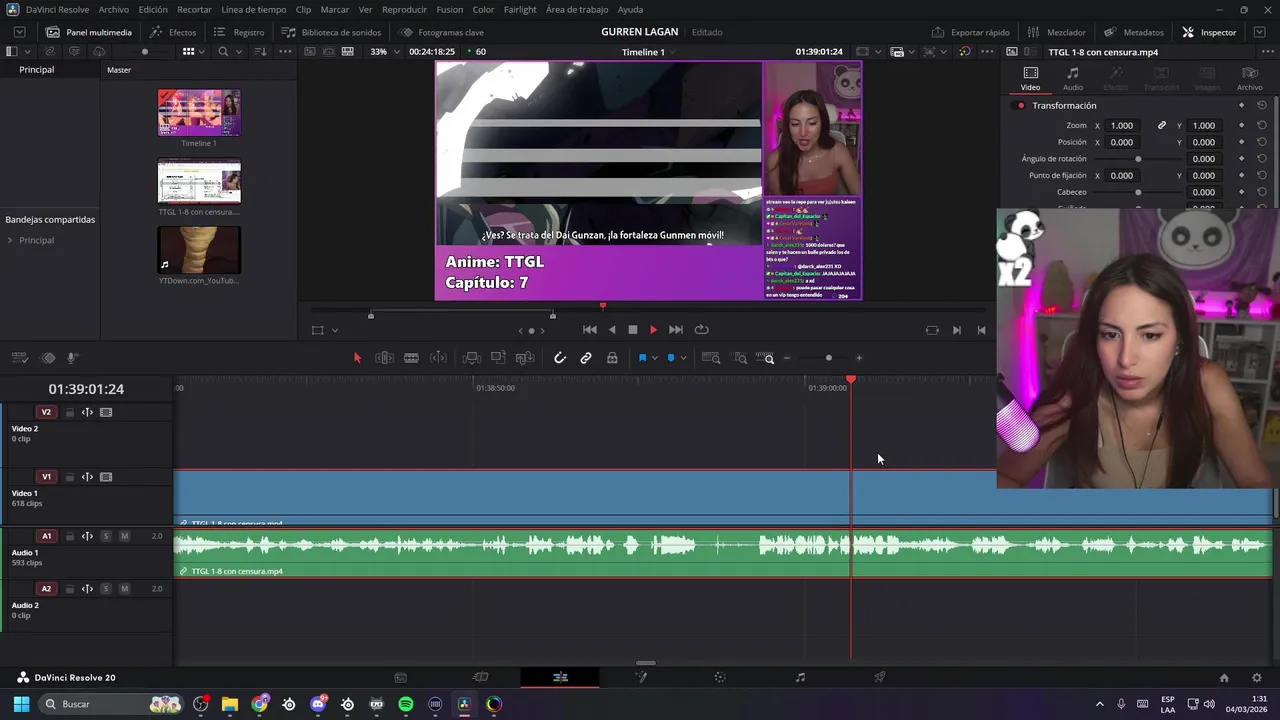Adjust Ángulo de rotación slider
Screen dimensions: 1280x720
[1138, 159]
